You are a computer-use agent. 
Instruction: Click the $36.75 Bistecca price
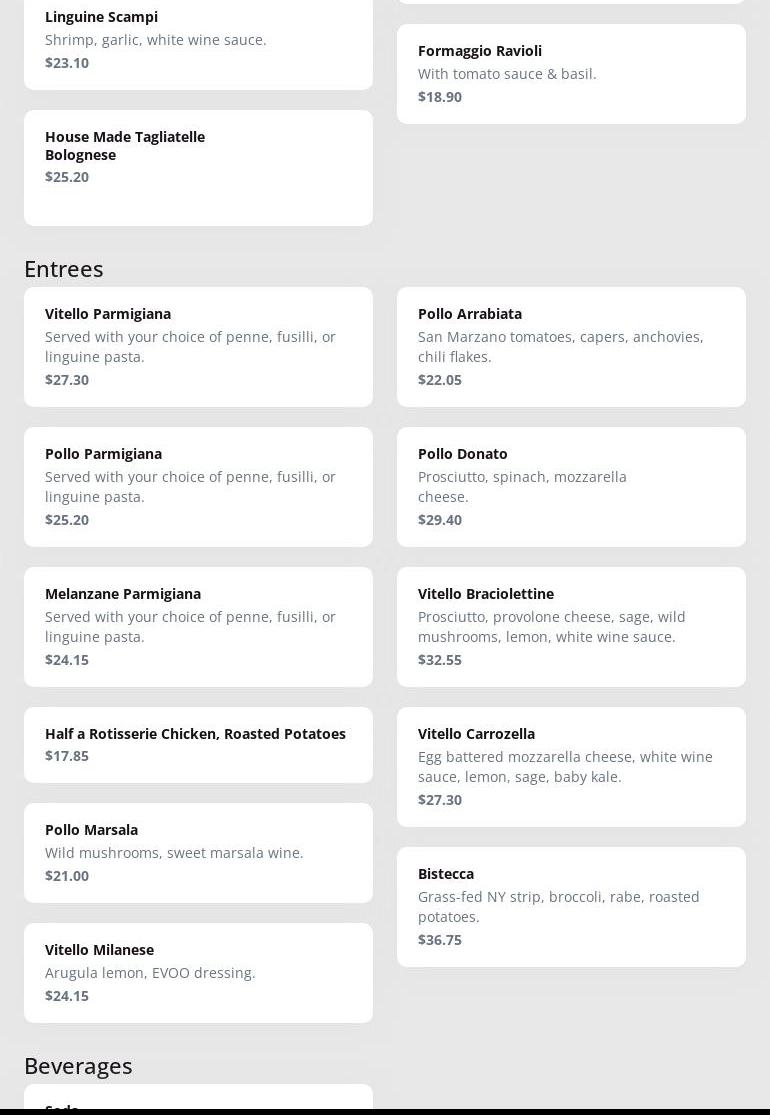click(439, 940)
